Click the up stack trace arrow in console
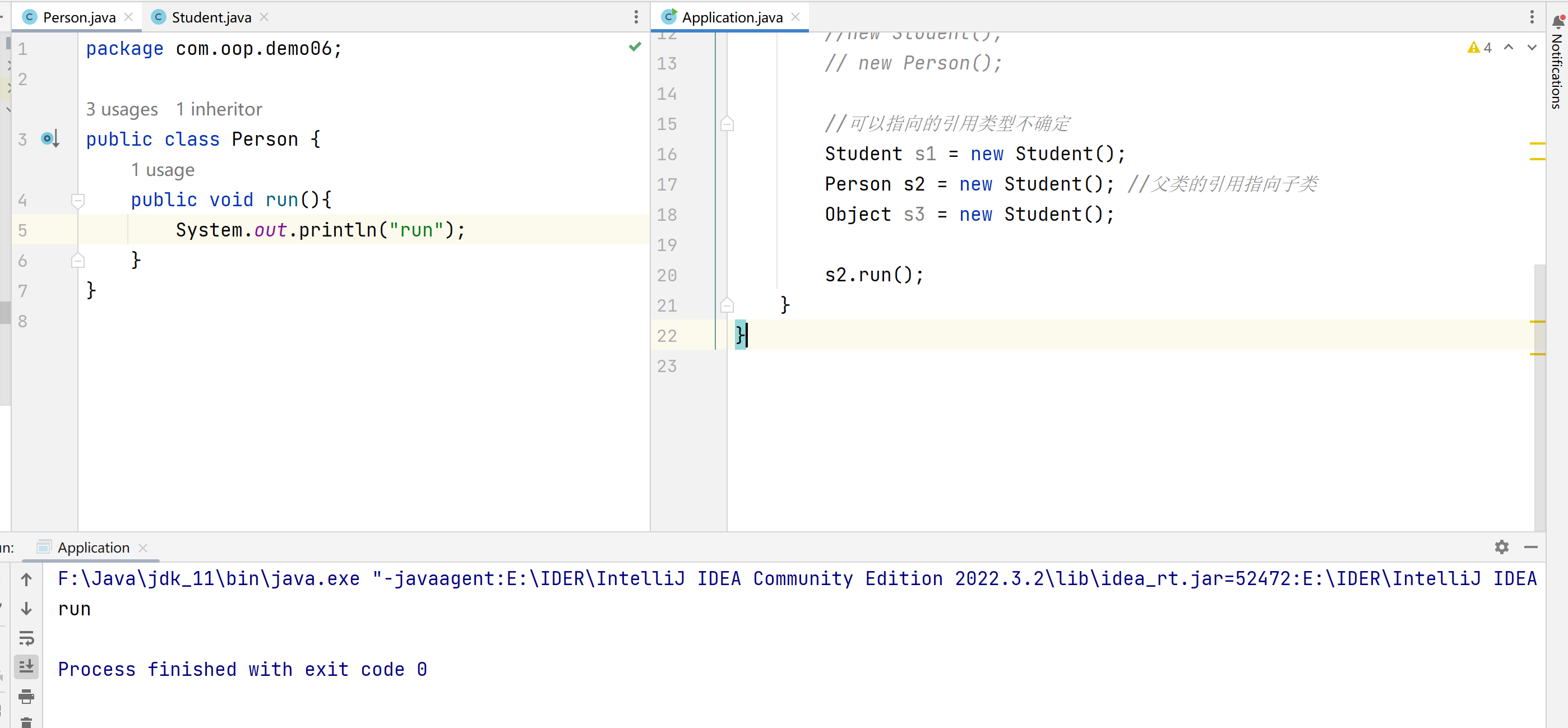Viewport: 1568px width, 728px height. pos(26,579)
